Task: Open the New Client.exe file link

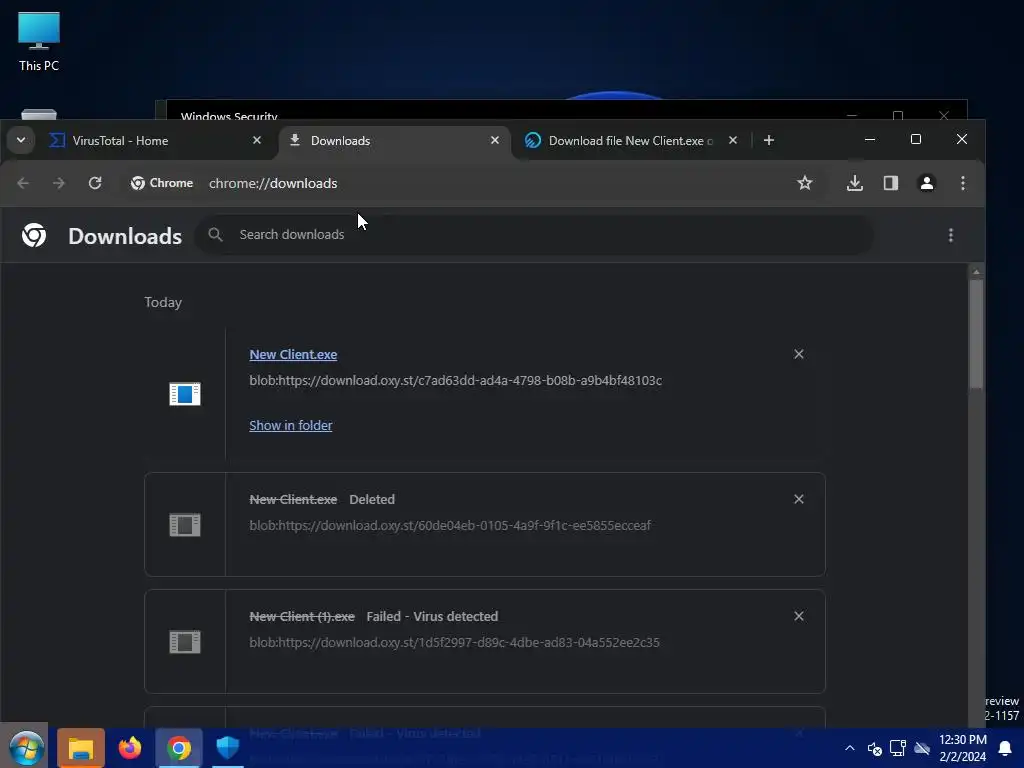Action: [293, 355]
